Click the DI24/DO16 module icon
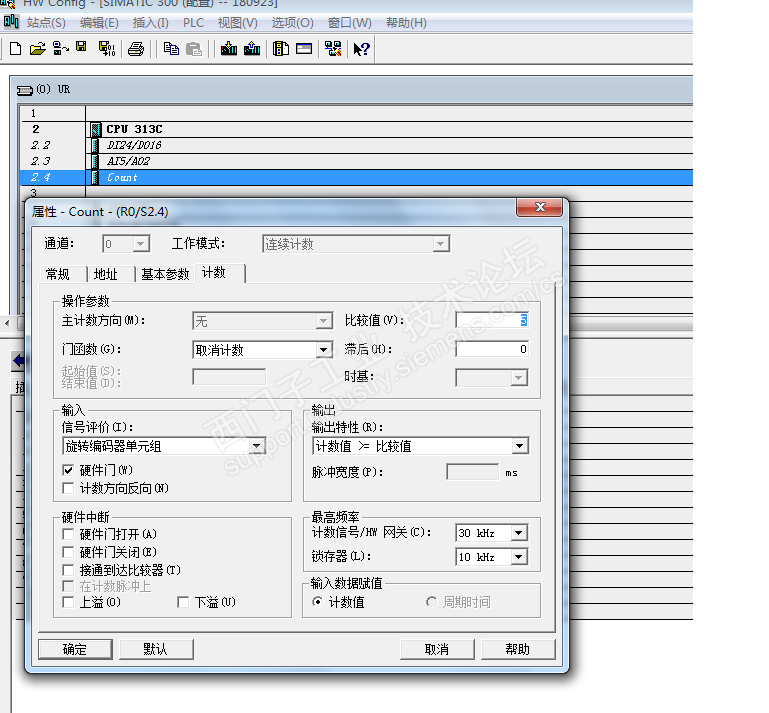The height and width of the screenshot is (713, 769). 96,145
